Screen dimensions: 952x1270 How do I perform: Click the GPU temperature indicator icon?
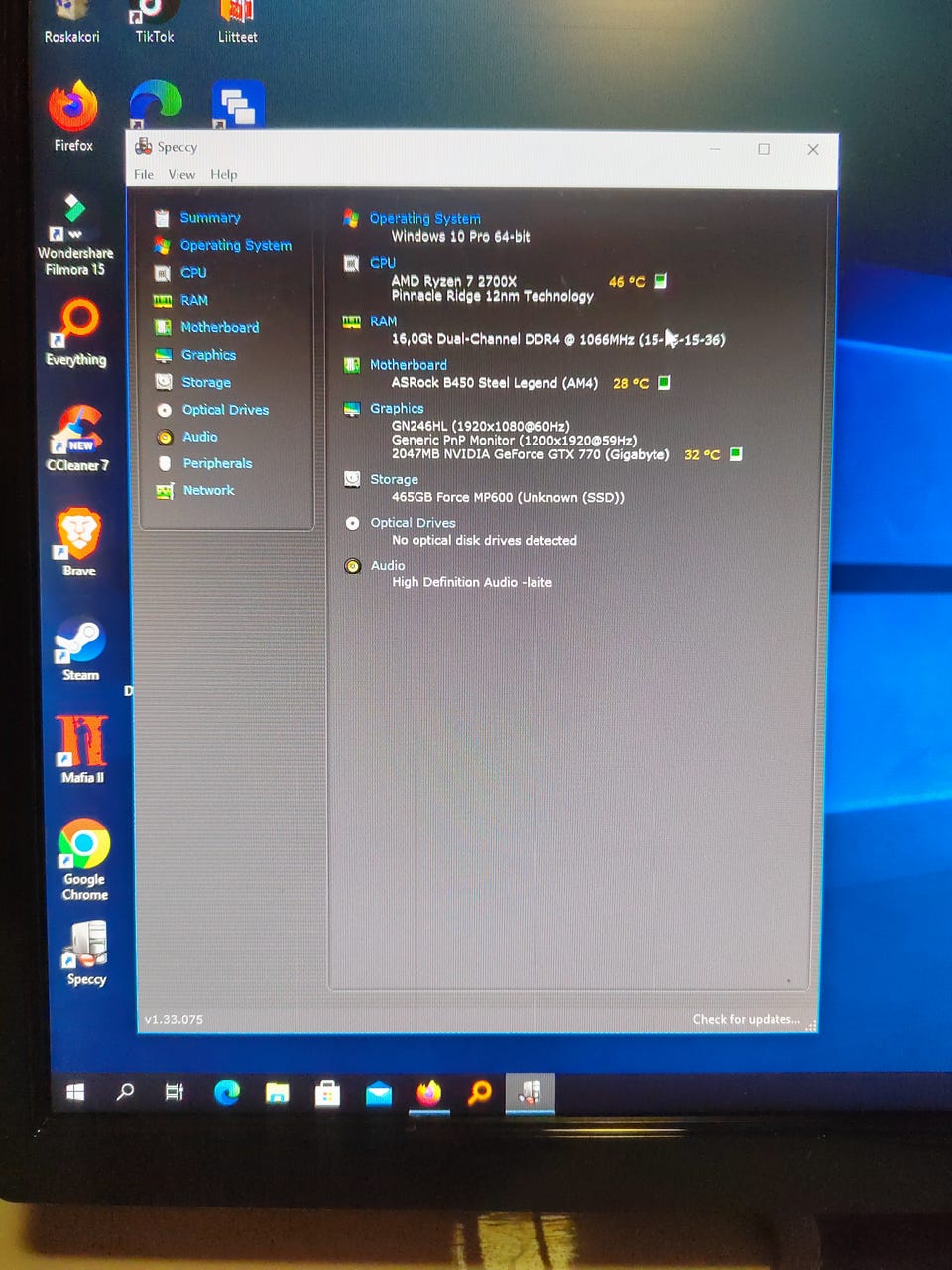point(736,453)
